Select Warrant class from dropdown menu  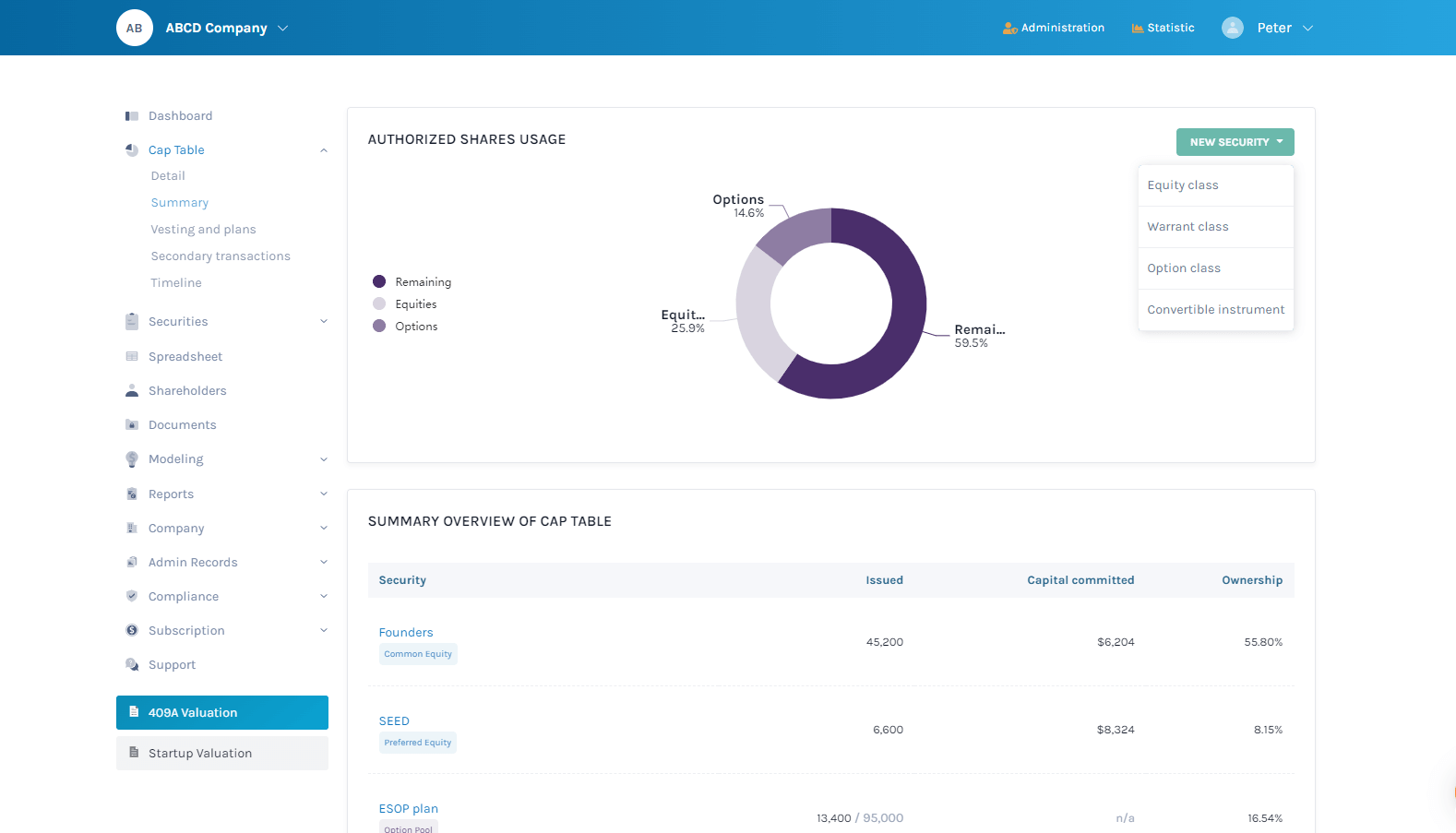pyautogui.click(x=1216, y=227)
